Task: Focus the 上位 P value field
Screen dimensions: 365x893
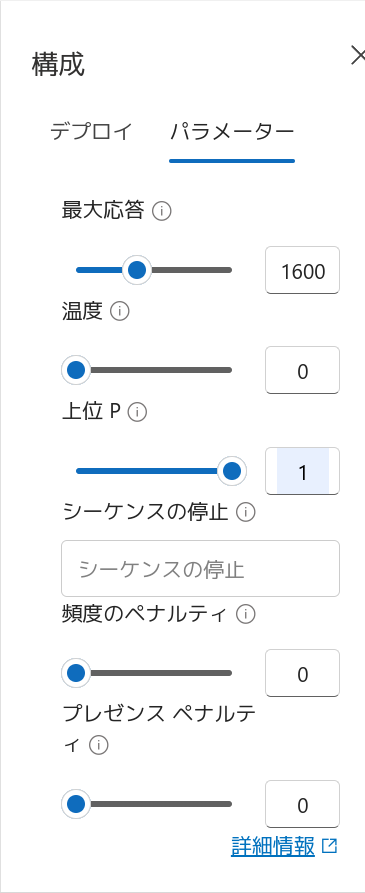Action: (302, 471)
